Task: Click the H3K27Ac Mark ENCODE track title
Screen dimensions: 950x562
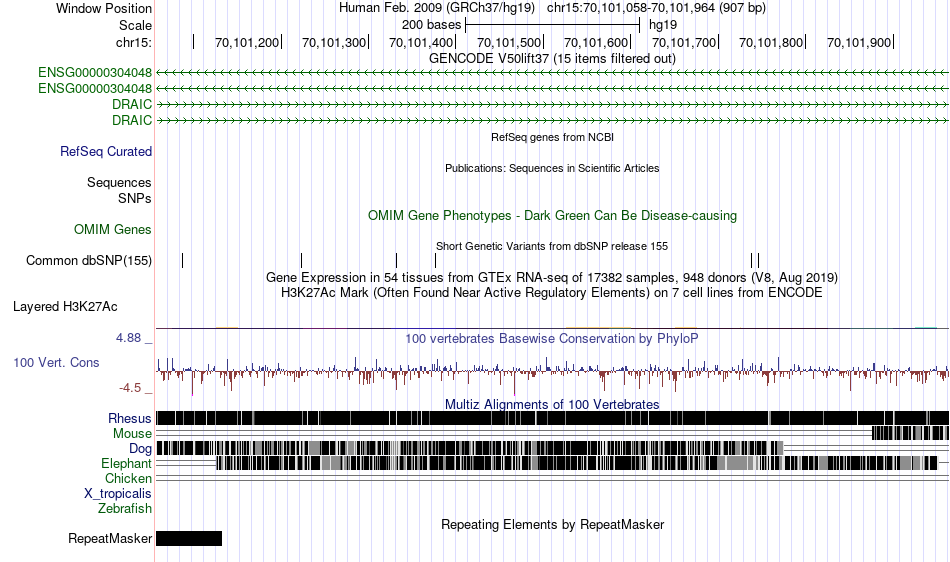Action: pyautogui.click(x=552, y=293)
